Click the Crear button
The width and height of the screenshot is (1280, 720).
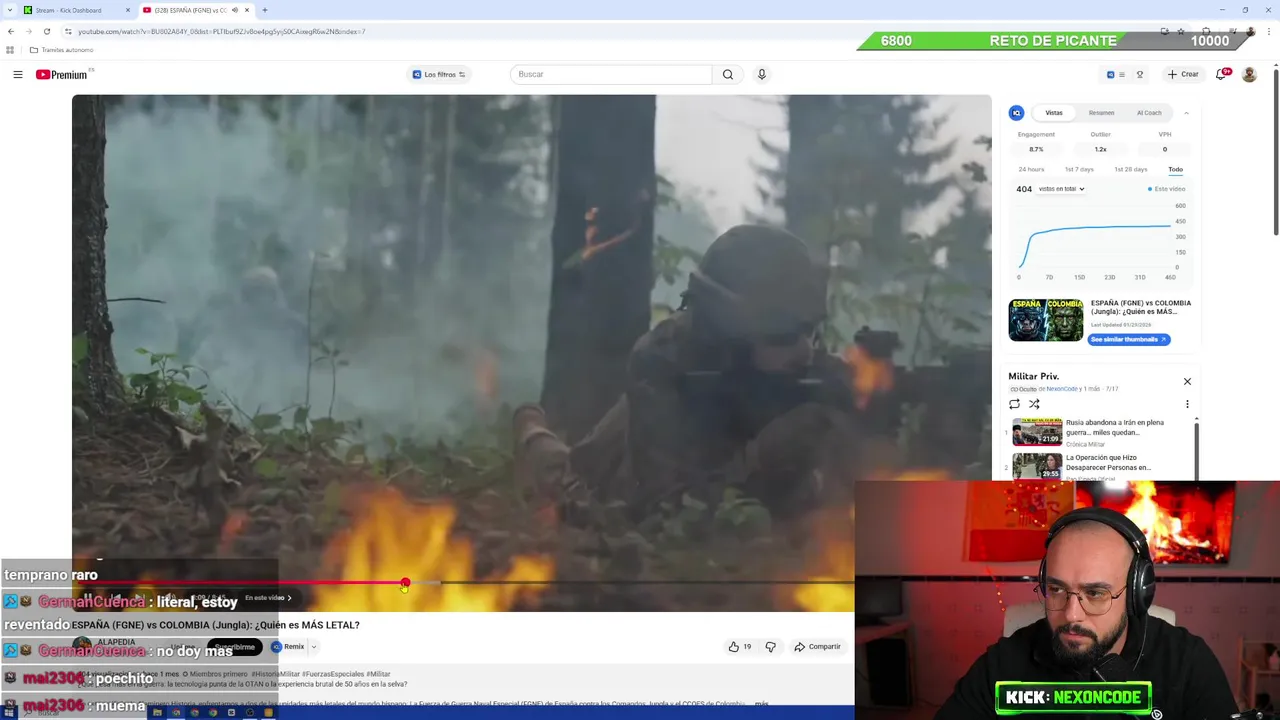click(x=1183, y=74)
